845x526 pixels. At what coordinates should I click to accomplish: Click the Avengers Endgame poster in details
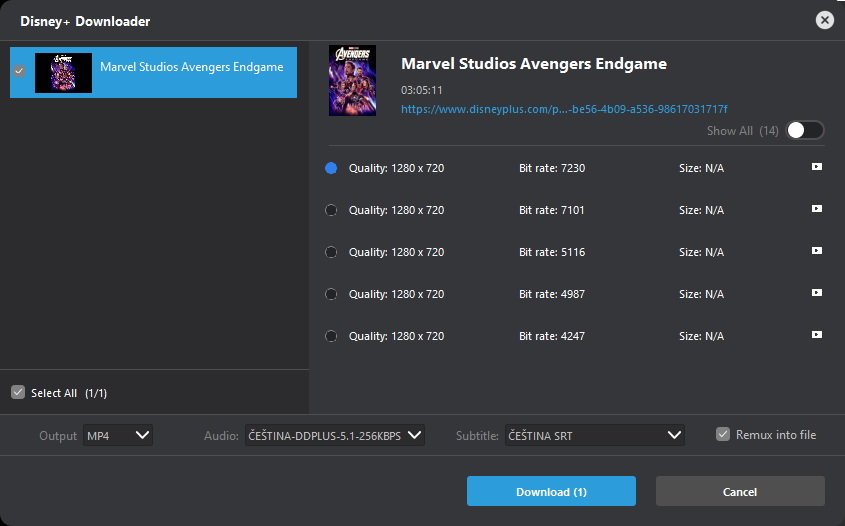click(352, 80)
